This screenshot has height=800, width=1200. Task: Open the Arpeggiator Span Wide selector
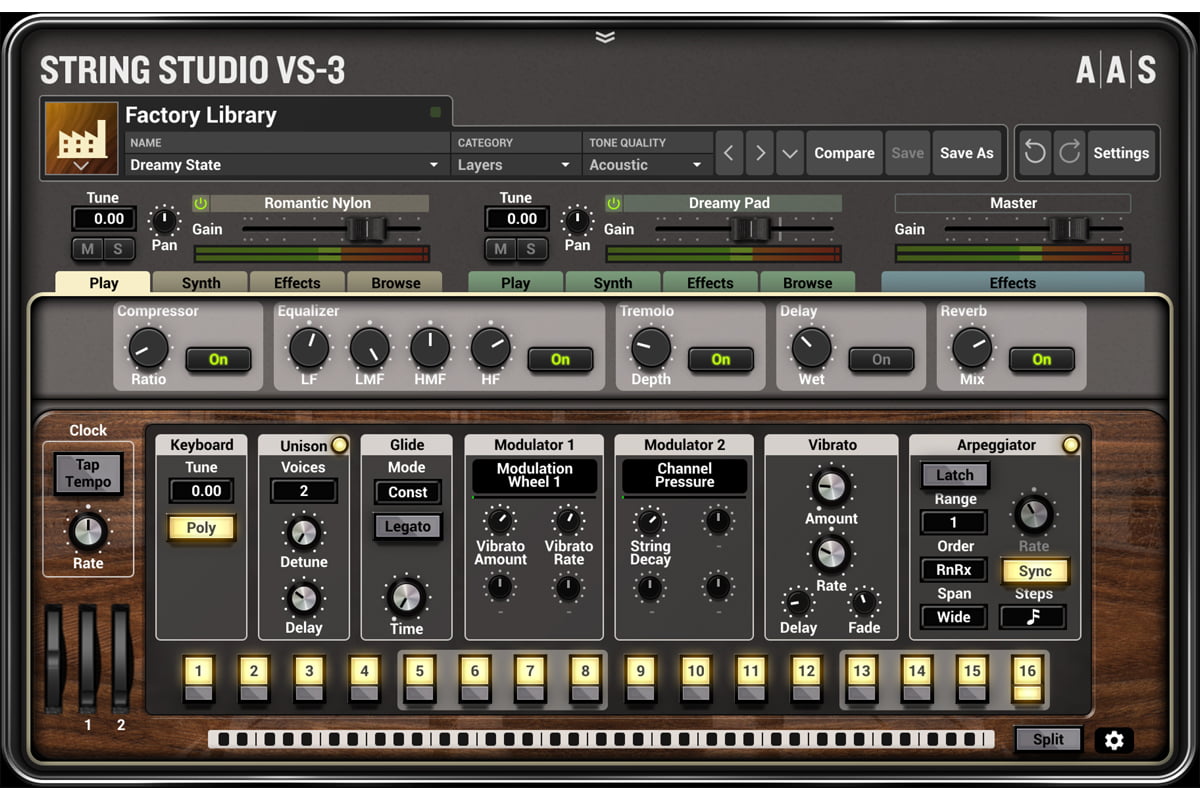point(954,617)
